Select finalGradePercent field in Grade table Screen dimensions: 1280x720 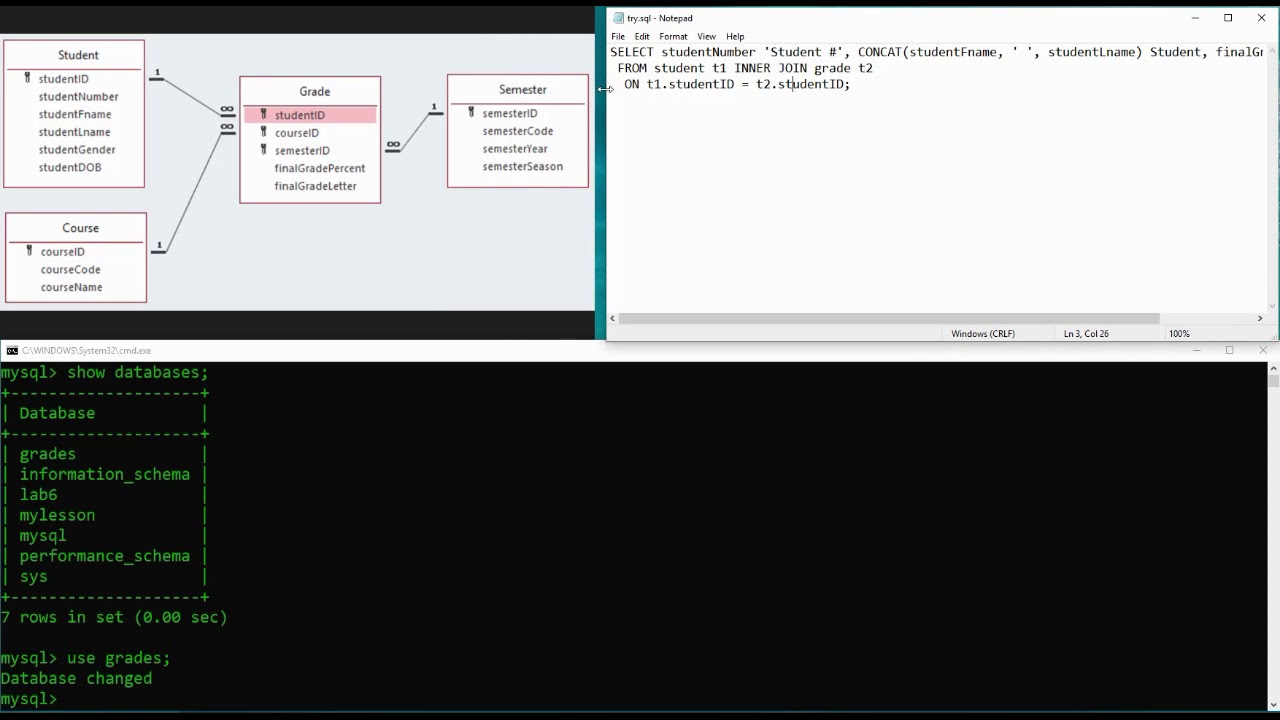tap(319, 168)
